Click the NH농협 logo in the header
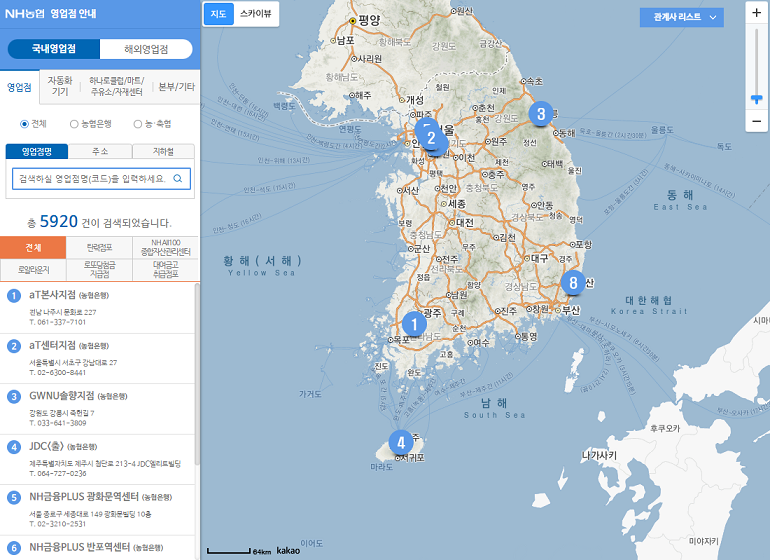This screenshot has width=770, height=560. click(x=25, y=14)
